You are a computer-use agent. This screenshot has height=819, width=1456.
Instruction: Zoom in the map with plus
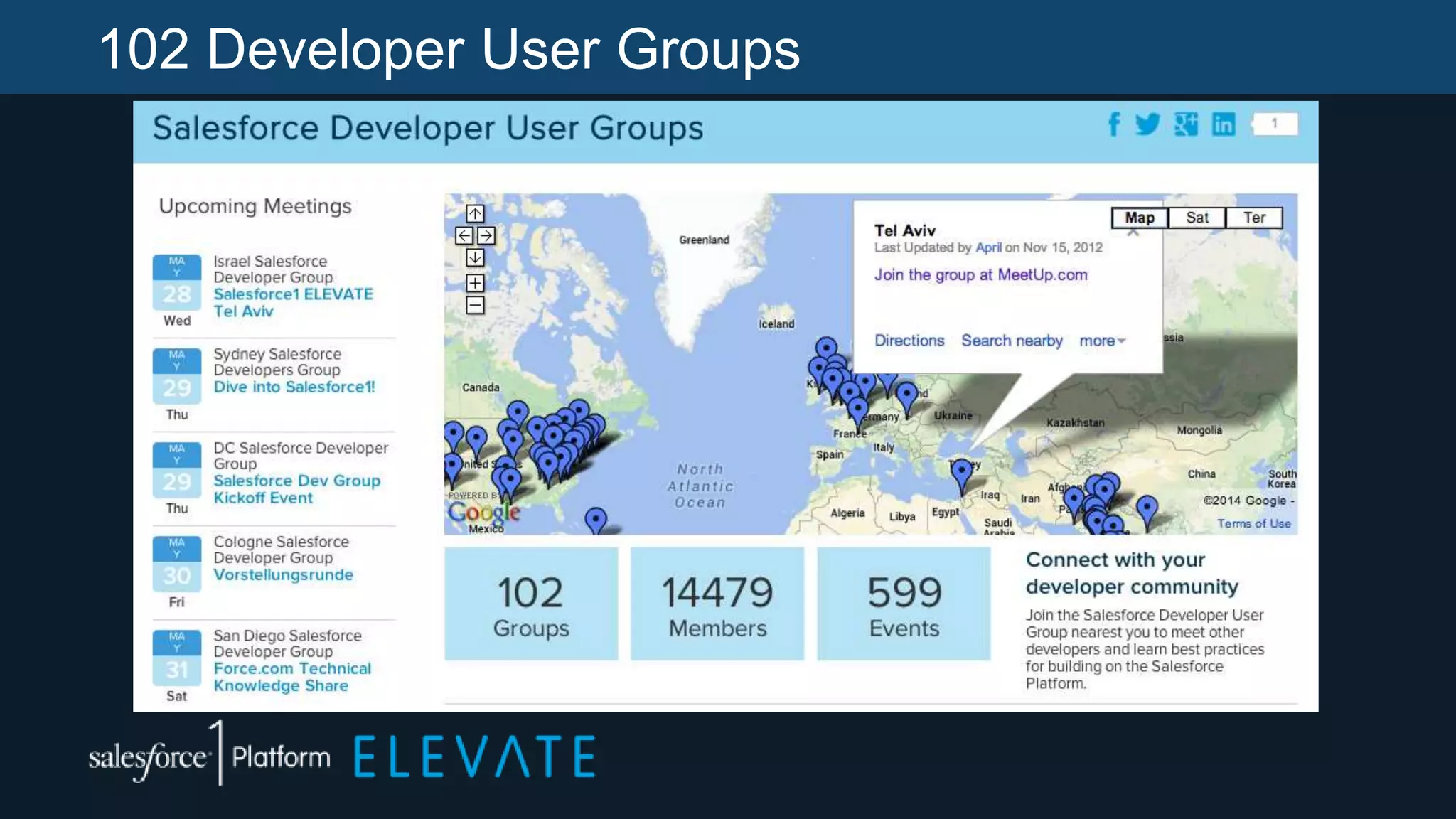pyautogui.click(x=475, y=283)
